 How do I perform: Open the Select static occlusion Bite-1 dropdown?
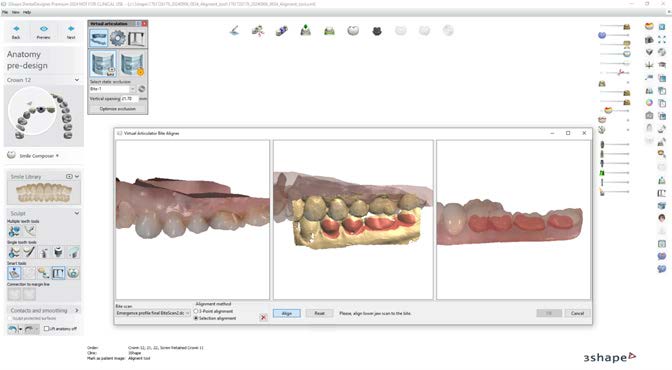pyautogui.click(x=132, y=89)
